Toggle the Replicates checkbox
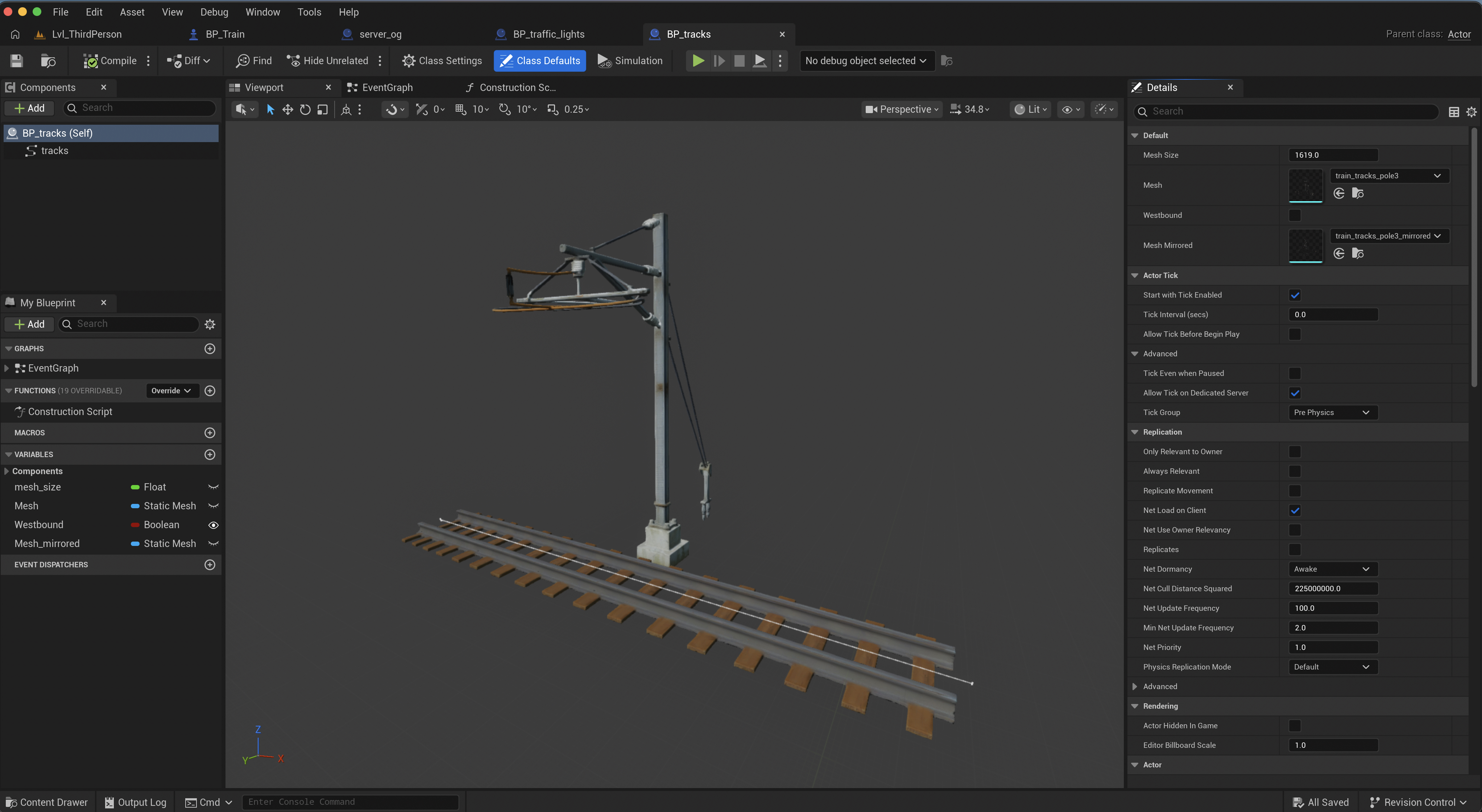Image resolution: width=1482 pixels, height=812 pixels. tap(1295, 549)
